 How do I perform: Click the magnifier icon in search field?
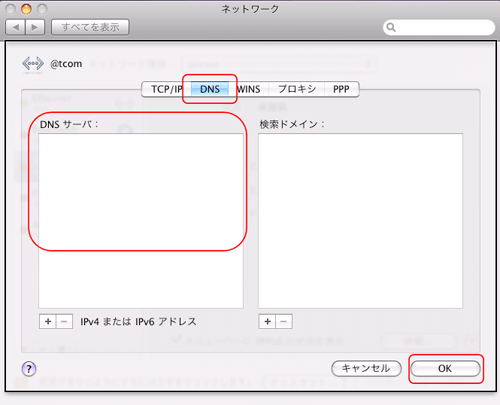pyautogui.click(x=391, y=27)
